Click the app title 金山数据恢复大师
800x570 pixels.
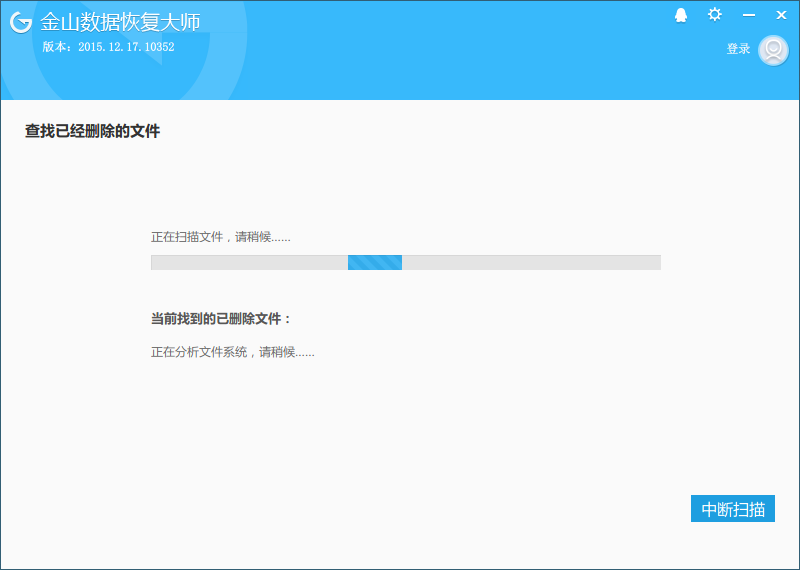(x=120, y=22)
